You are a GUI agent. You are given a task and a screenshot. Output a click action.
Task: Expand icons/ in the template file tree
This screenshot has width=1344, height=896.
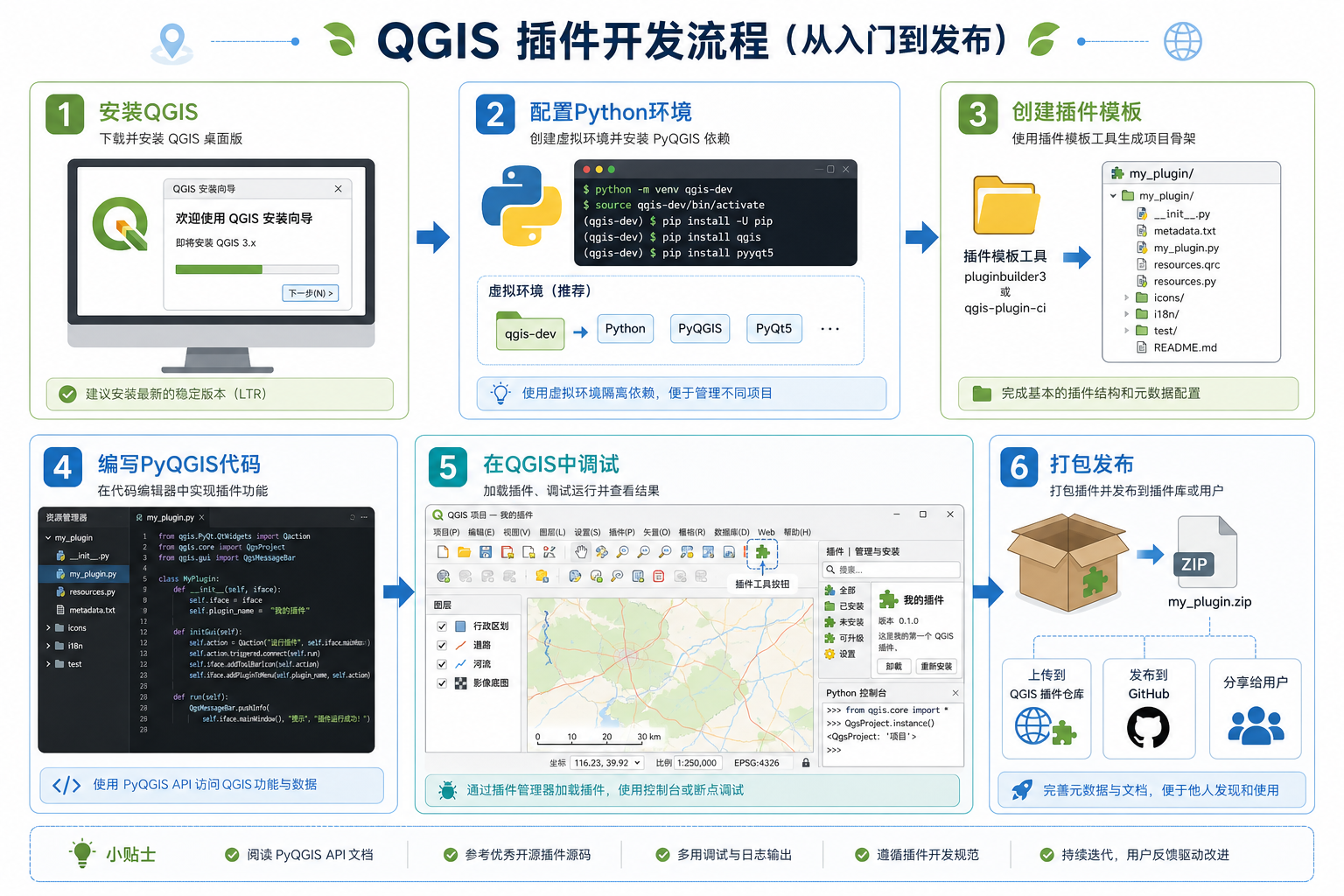pos(1127,297)
